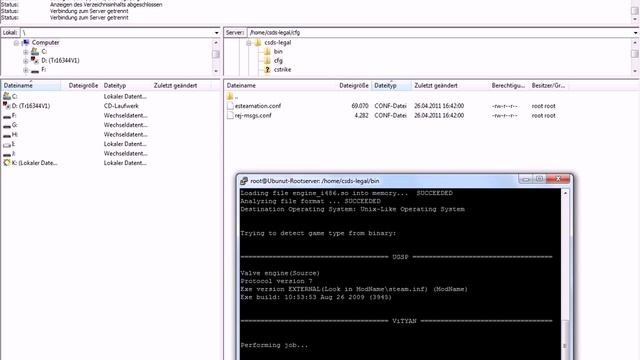Expand the C: drive tree node
The height and width of the screenshot is (360, 640).
[x=26, y=52]
